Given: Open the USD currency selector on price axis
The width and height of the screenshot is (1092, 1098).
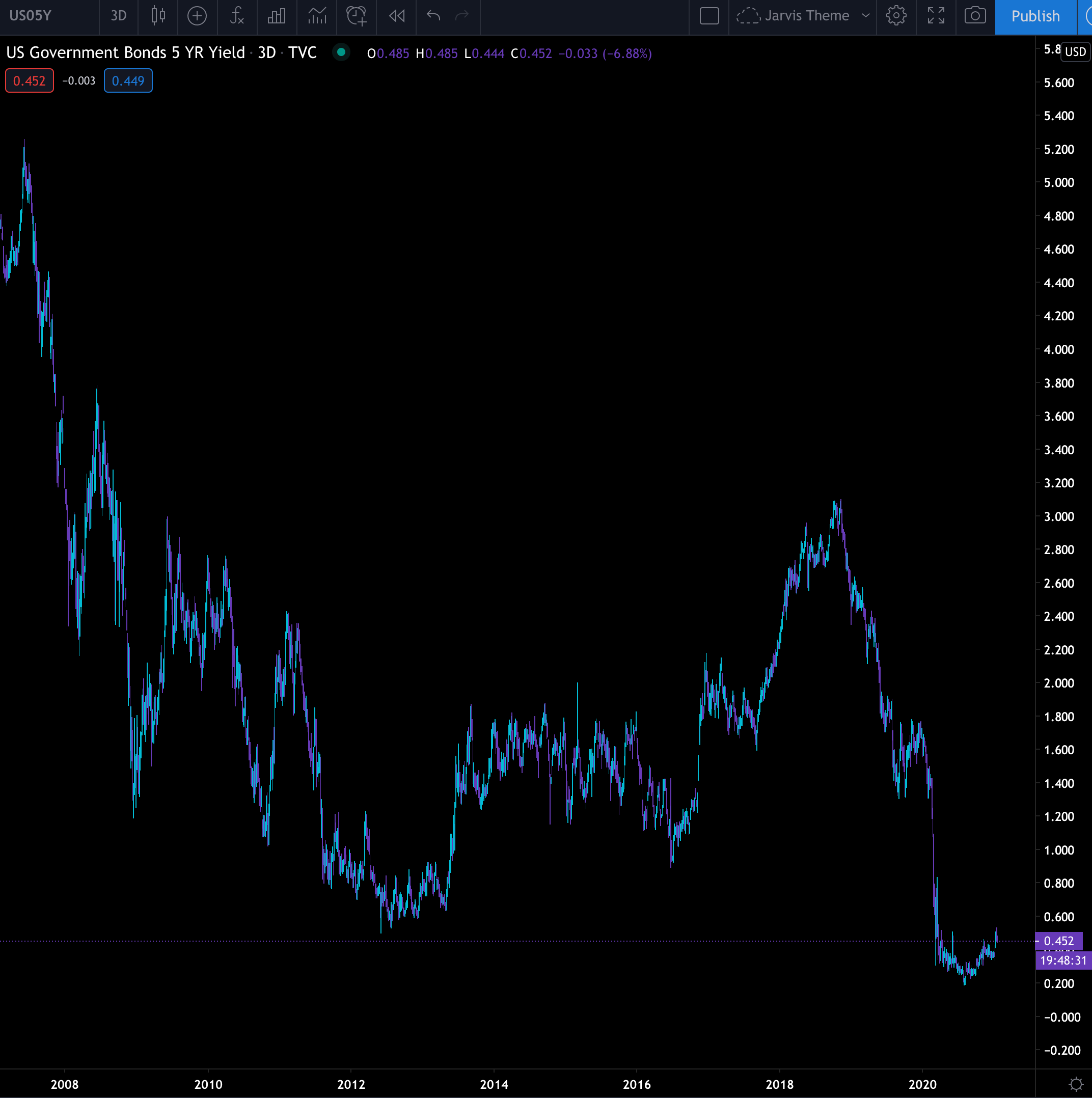Looking at the screenshot, I should [1074, 52].
